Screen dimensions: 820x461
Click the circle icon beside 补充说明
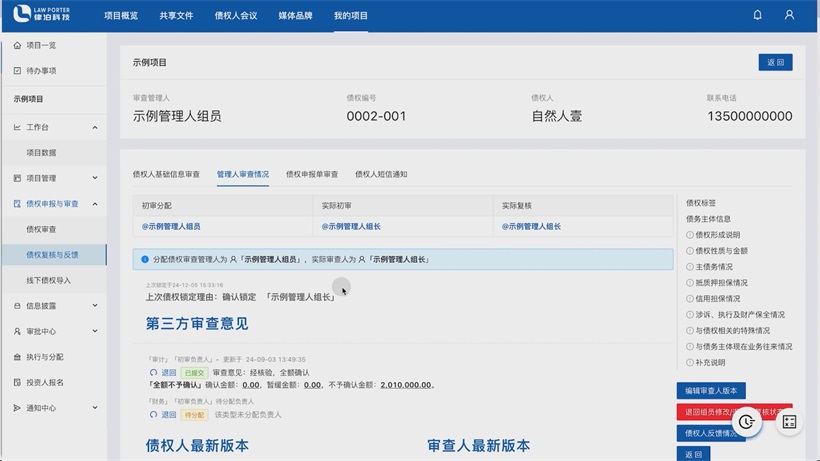click(690, 363)
